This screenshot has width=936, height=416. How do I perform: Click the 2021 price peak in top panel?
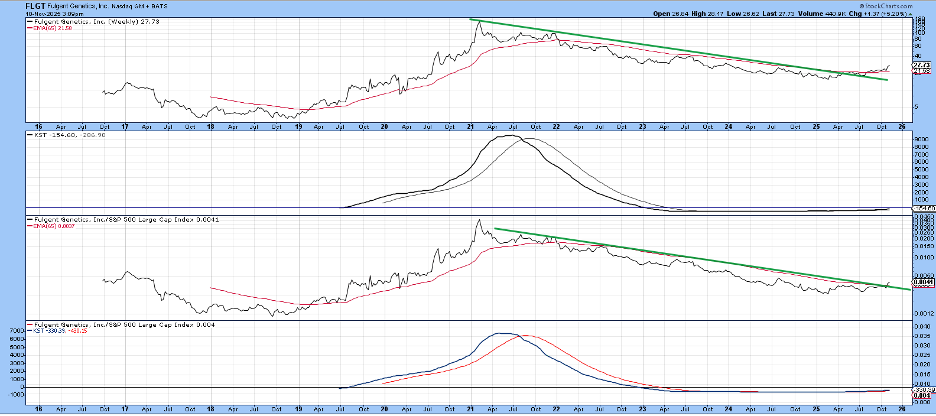[479, 22]
